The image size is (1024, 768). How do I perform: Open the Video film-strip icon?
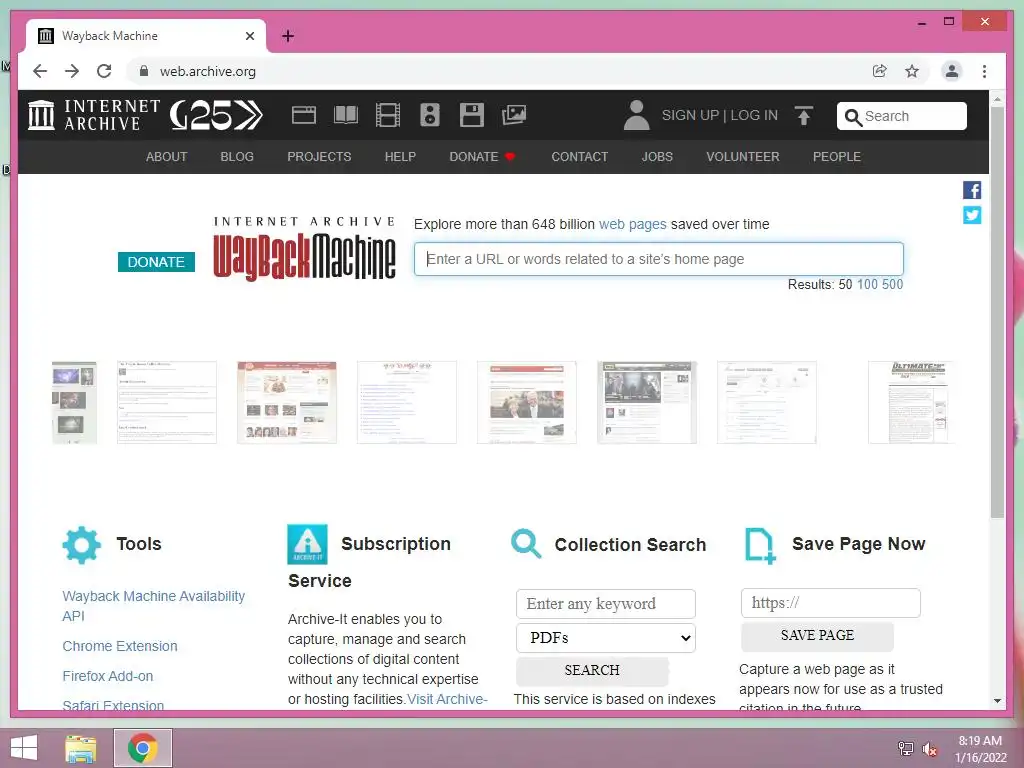388,115
